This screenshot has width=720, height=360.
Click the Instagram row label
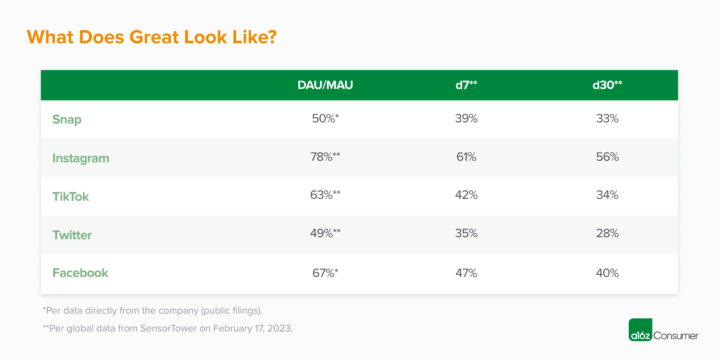pyautogui.click(x=81, y=158)
